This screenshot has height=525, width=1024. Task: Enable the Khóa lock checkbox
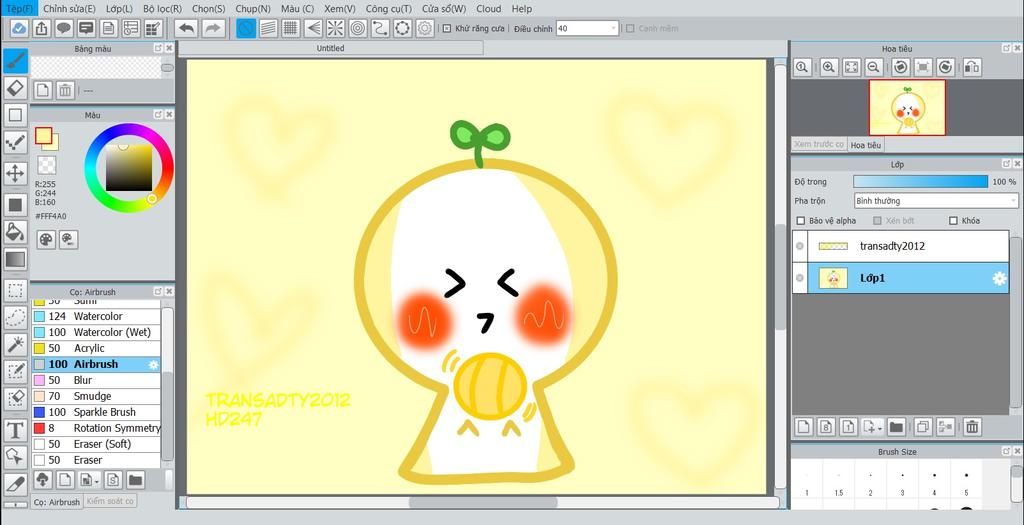pos(953,221)
